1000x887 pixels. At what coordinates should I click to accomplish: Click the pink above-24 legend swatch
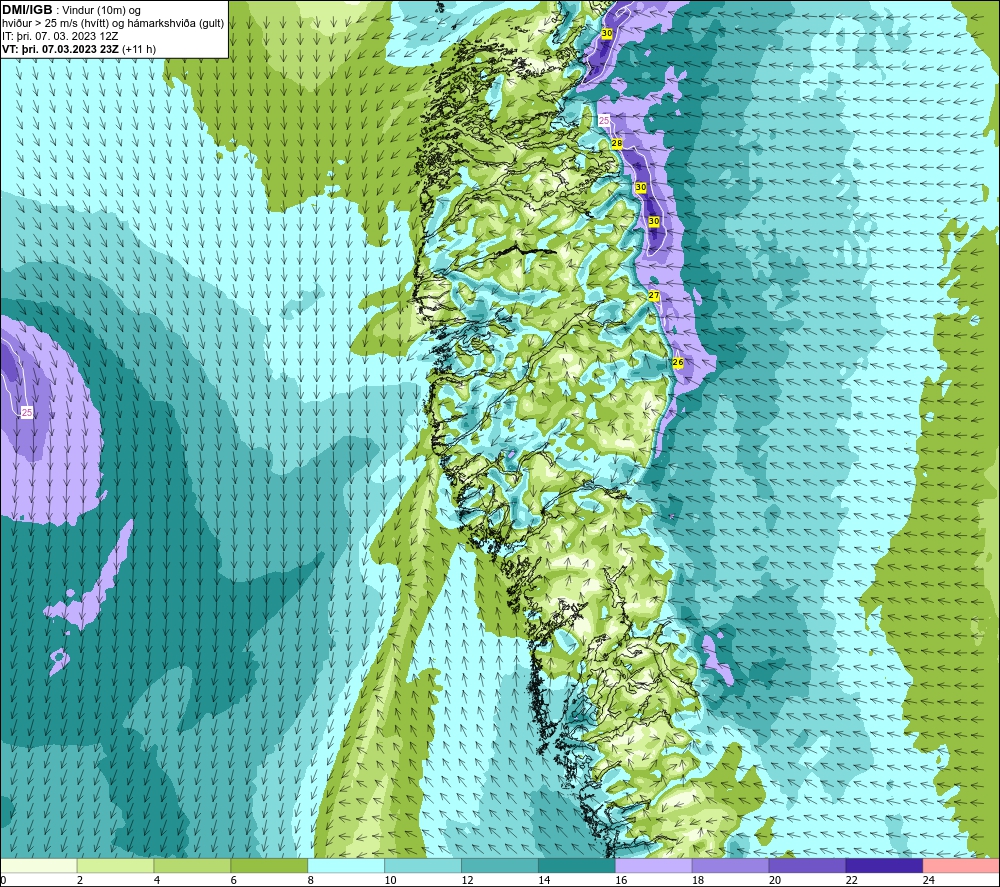[961, 865]
